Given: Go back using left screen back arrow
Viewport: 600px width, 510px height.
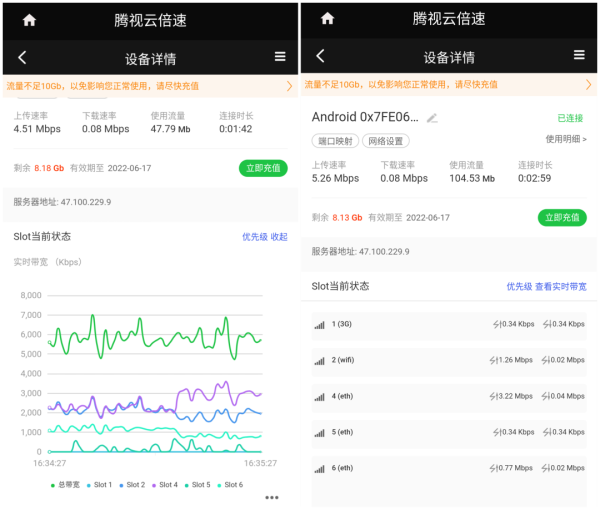Looking at the screenshot, I should [22, 57].
